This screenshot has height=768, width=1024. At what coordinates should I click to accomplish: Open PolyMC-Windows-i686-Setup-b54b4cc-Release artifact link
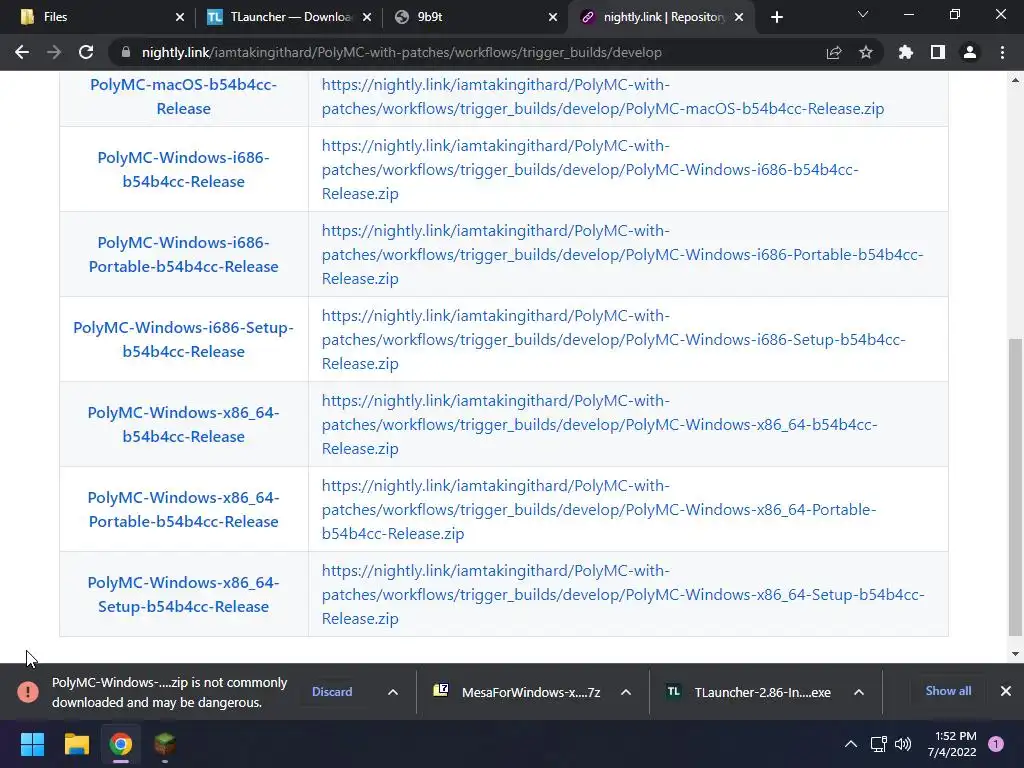click(x=184, y=340)
